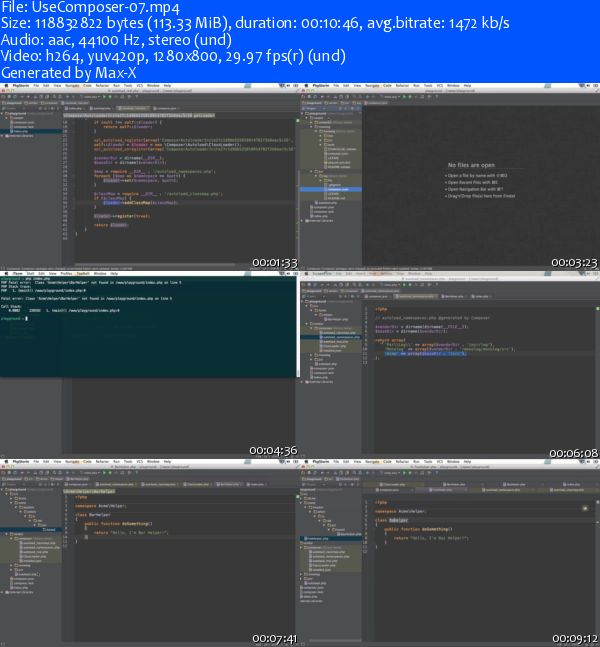The width and height of the screenshot is (600, 647).
Task: Open the thumbnail stamped 00:09:12
Action: [x=450, y=552]
